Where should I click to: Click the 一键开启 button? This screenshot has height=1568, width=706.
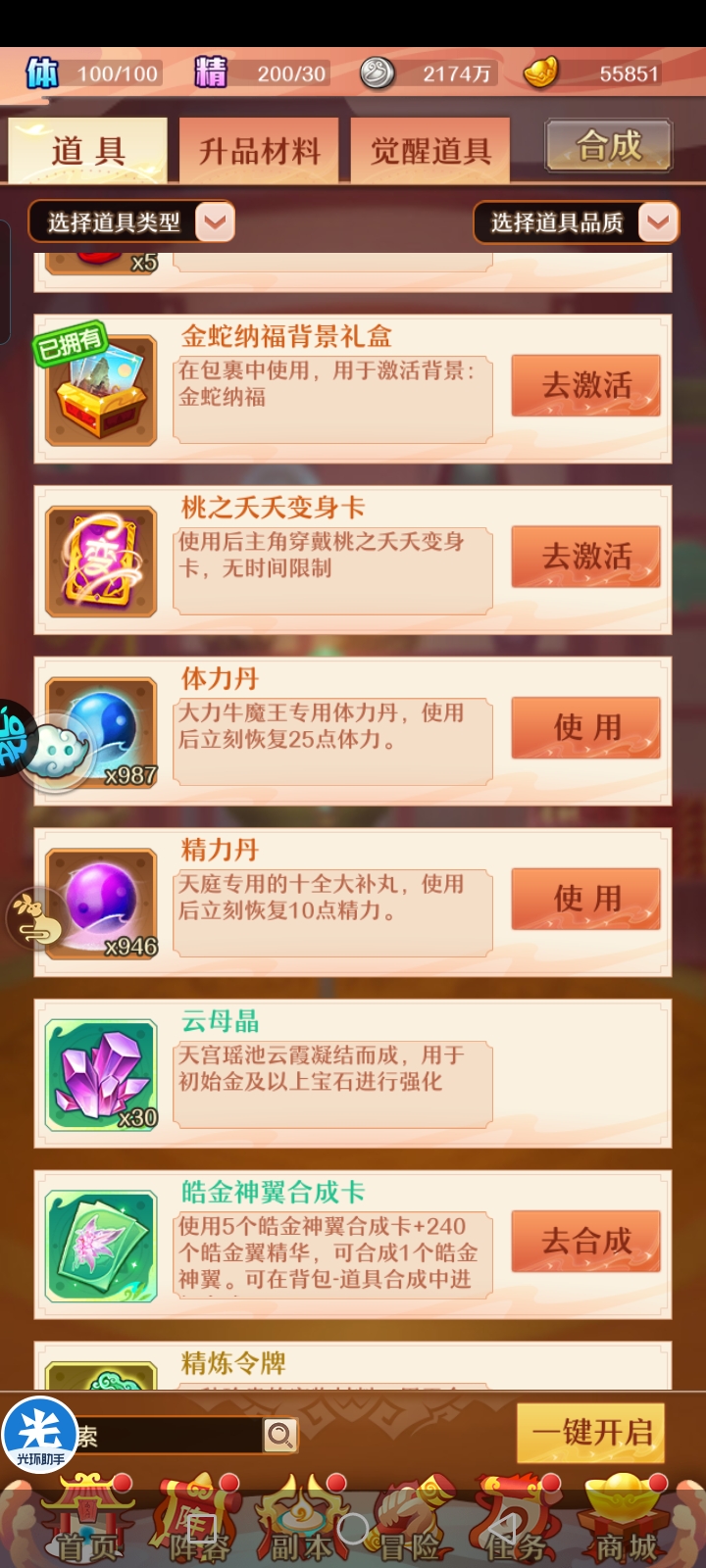point(591,1433)
